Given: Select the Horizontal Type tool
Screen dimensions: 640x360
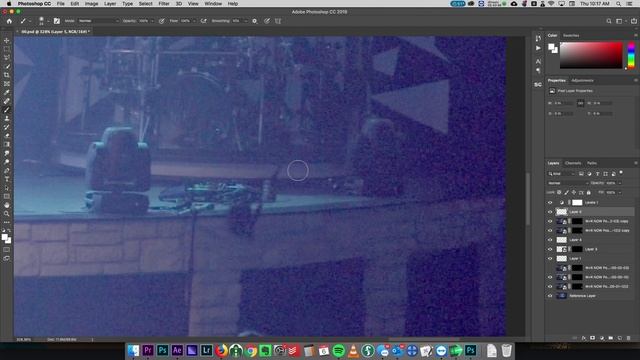Looking at the screenshot, I should tap(7, 179).
